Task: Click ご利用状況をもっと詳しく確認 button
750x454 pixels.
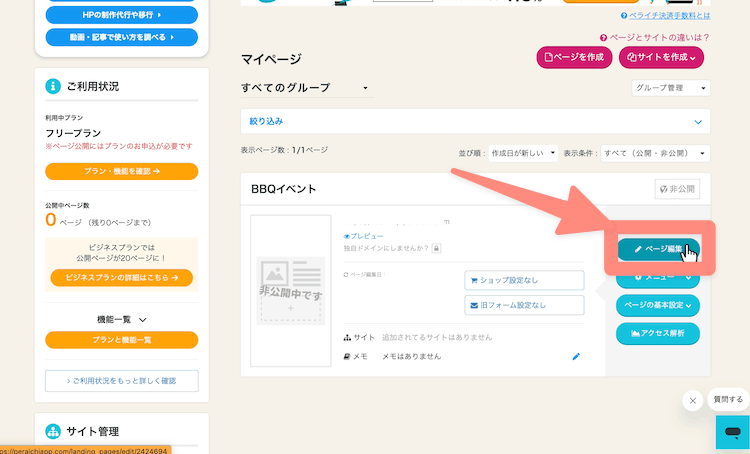Action: (x=121, y=381)
